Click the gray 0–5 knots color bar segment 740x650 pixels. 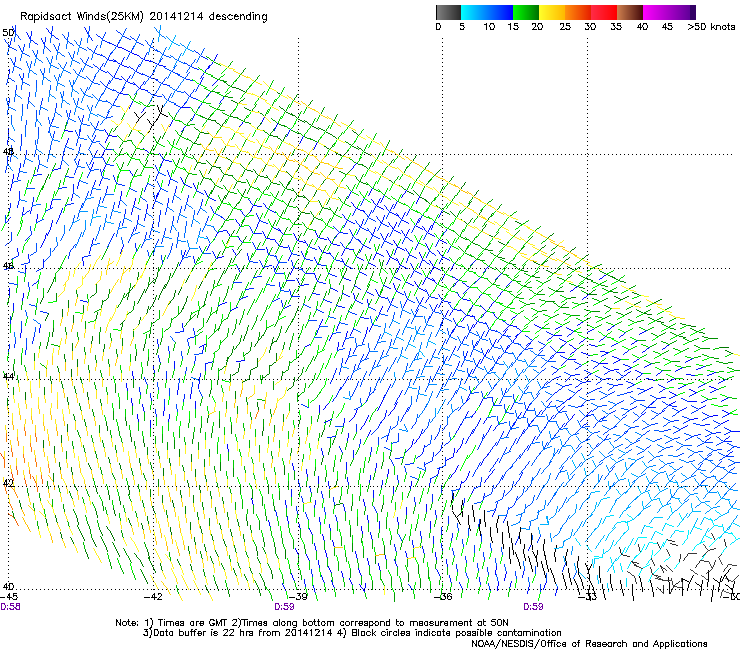pyautogui.click(x=448, y=12)
